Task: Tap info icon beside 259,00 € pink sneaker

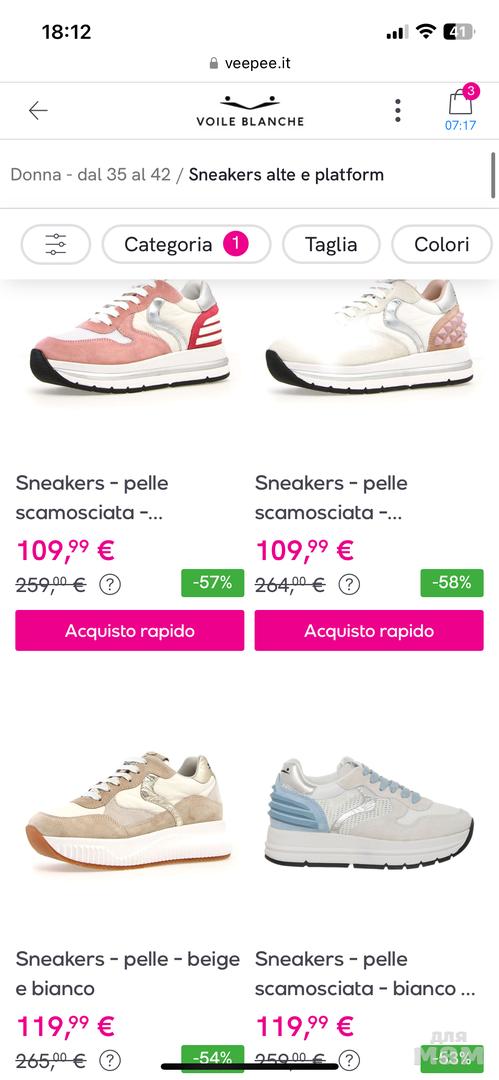Action: (110, 585)
